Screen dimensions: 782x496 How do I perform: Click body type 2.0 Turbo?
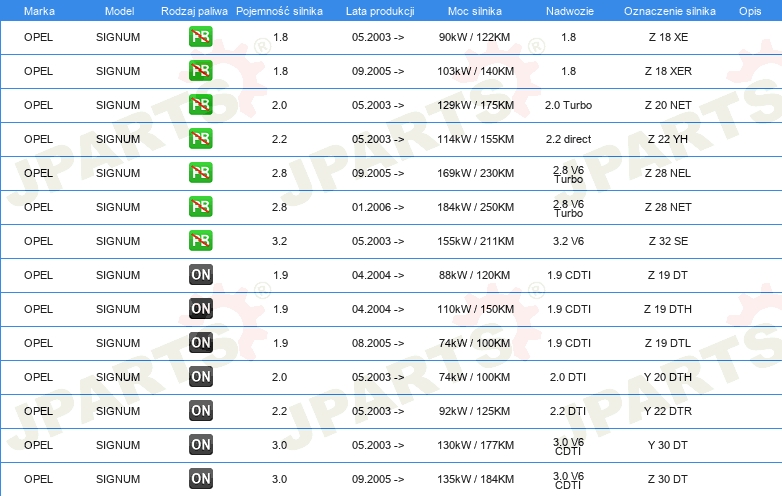[x=569, y=105]
